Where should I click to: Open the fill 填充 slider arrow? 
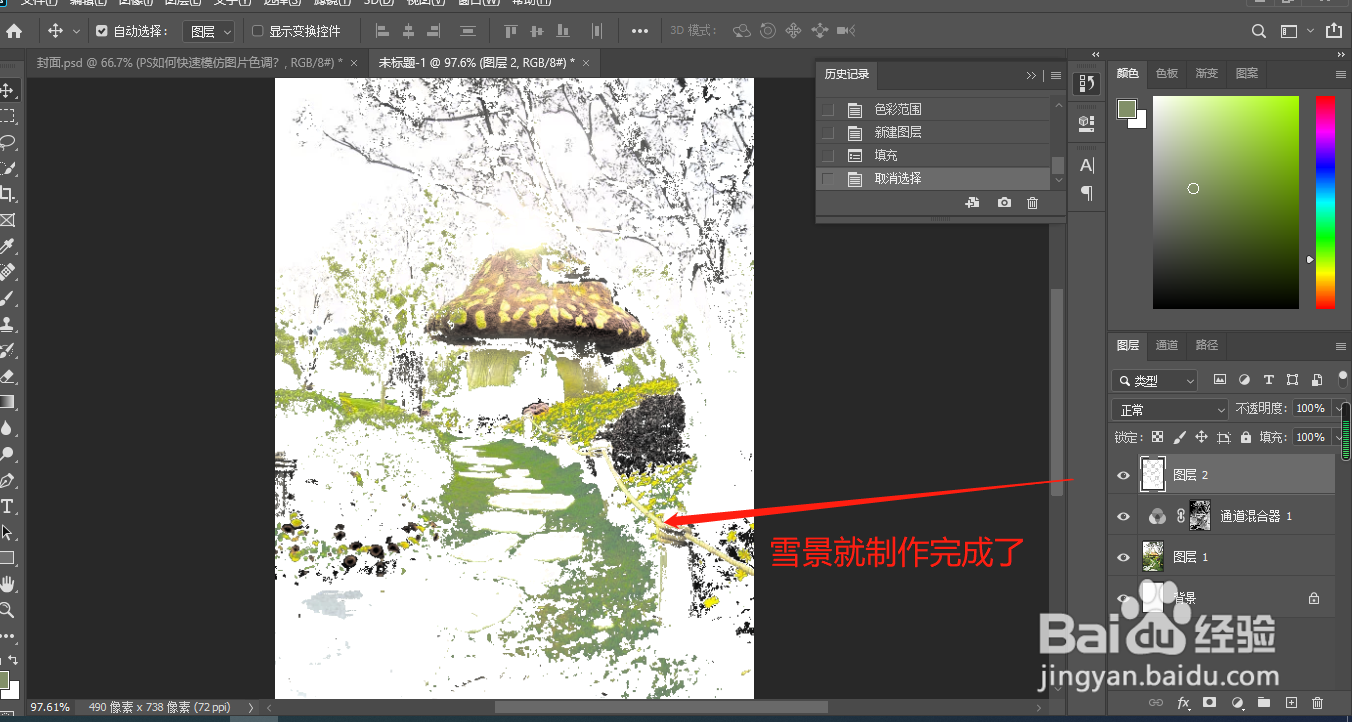click(x=1338, y=437)
